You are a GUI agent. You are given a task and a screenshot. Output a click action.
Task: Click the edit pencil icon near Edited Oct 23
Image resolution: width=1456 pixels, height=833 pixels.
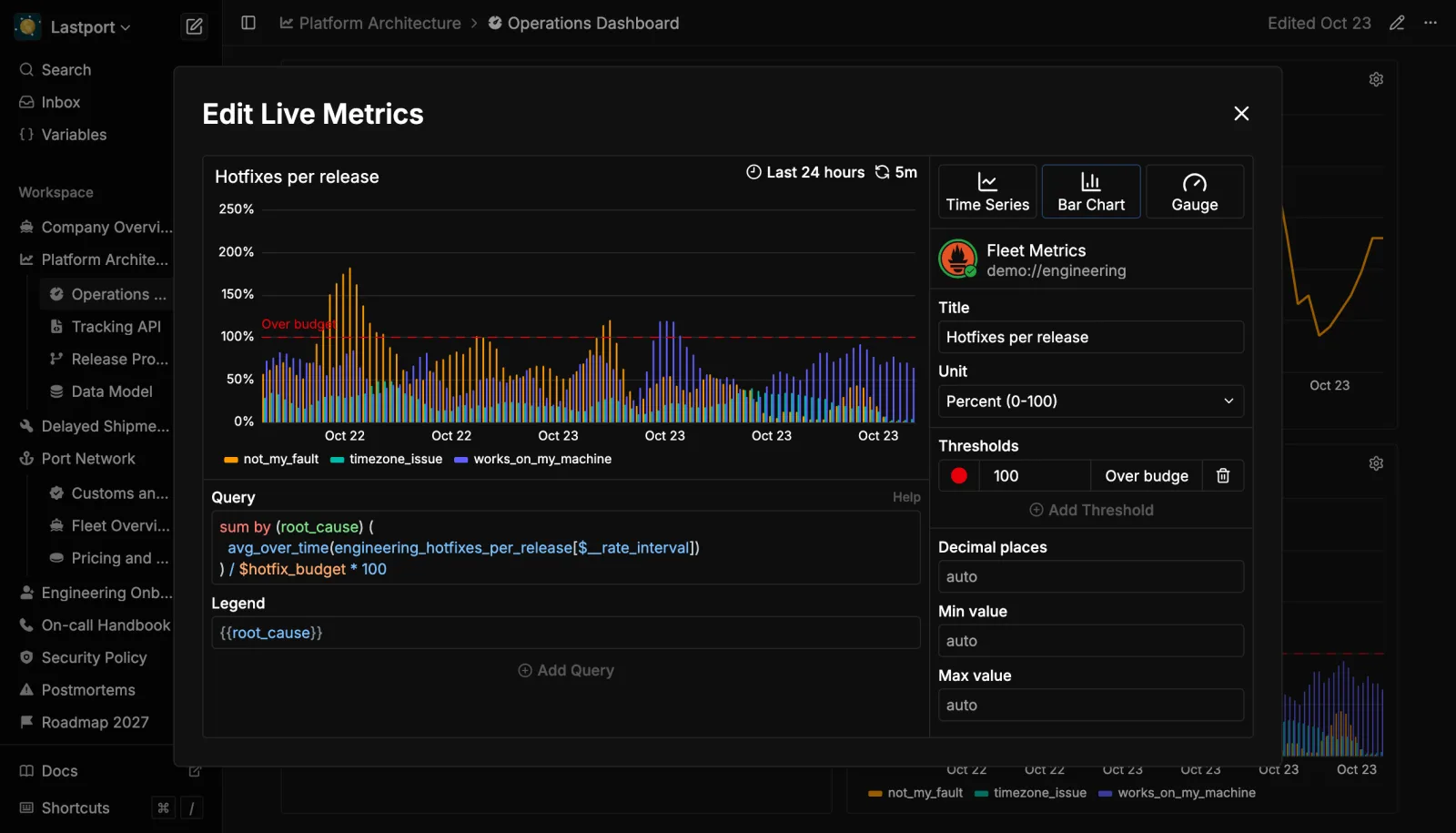click(1397, 23)
